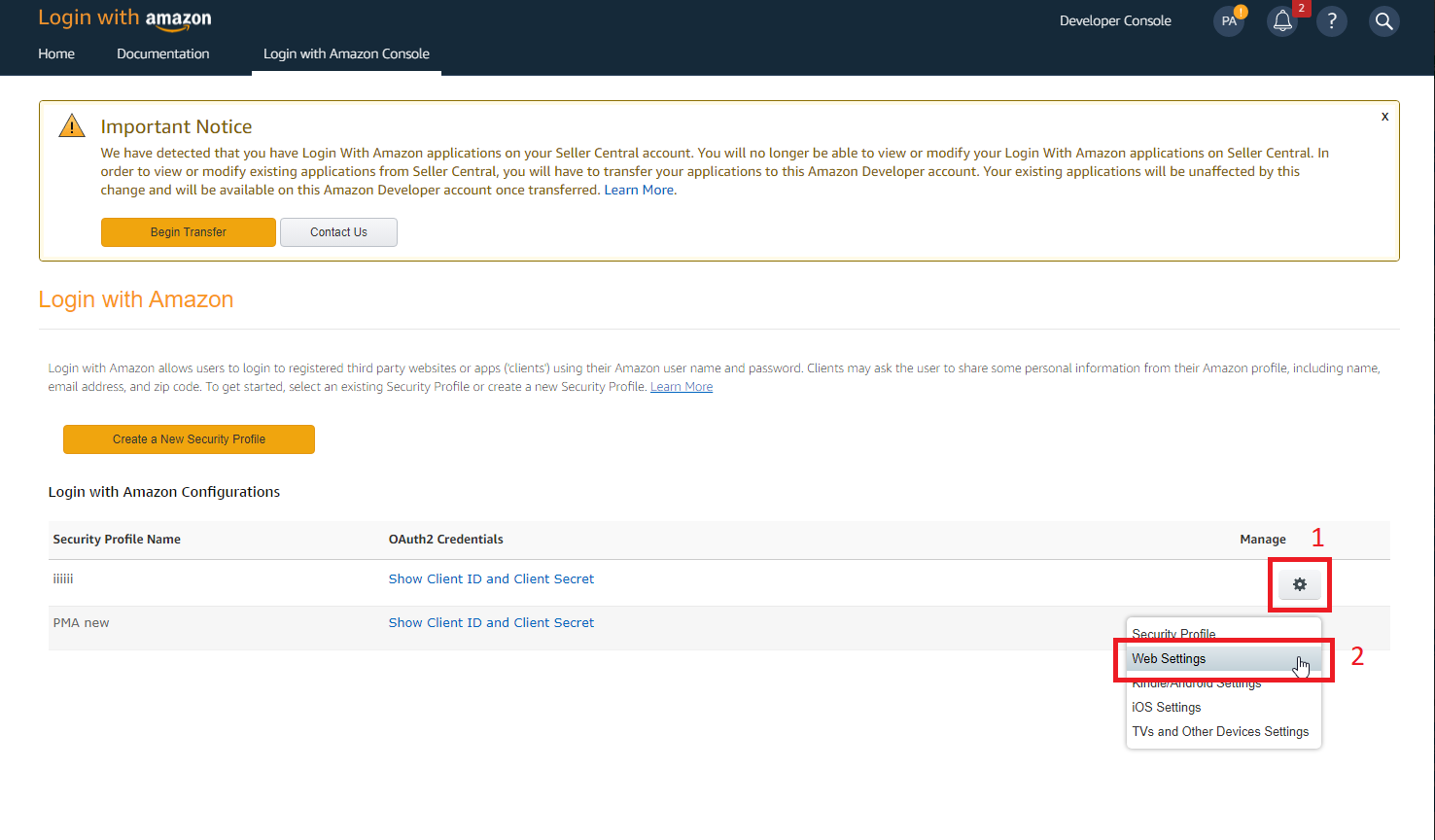This screenshot has height=840, width=1435.
Task: Click the Login with Amazon logo
Action: point(124,18)
